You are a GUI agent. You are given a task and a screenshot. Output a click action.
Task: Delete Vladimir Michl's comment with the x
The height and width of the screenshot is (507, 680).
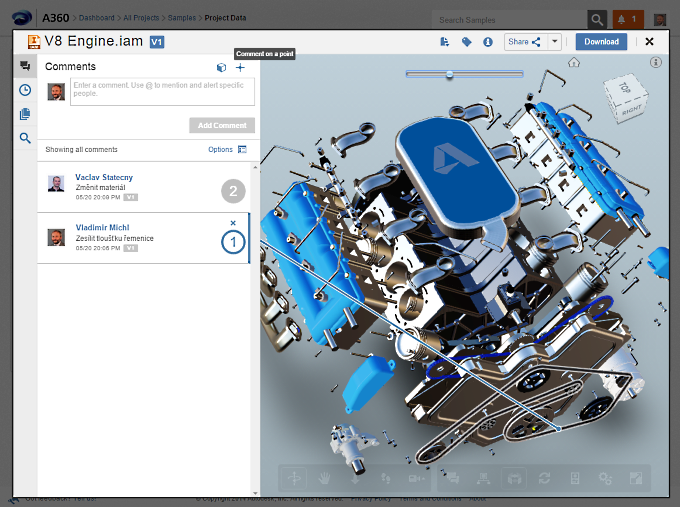coord(233,222)
